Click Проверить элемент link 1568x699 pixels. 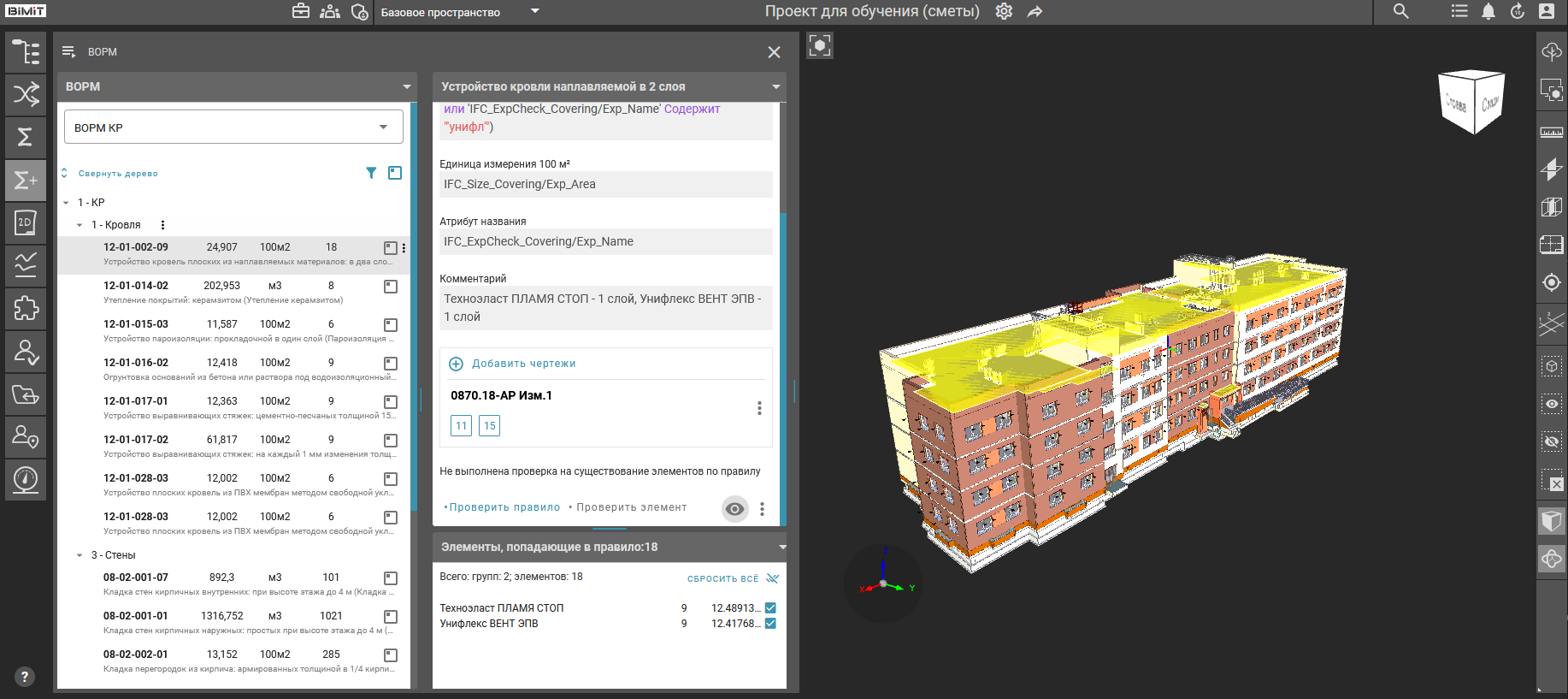click(631, 507)
